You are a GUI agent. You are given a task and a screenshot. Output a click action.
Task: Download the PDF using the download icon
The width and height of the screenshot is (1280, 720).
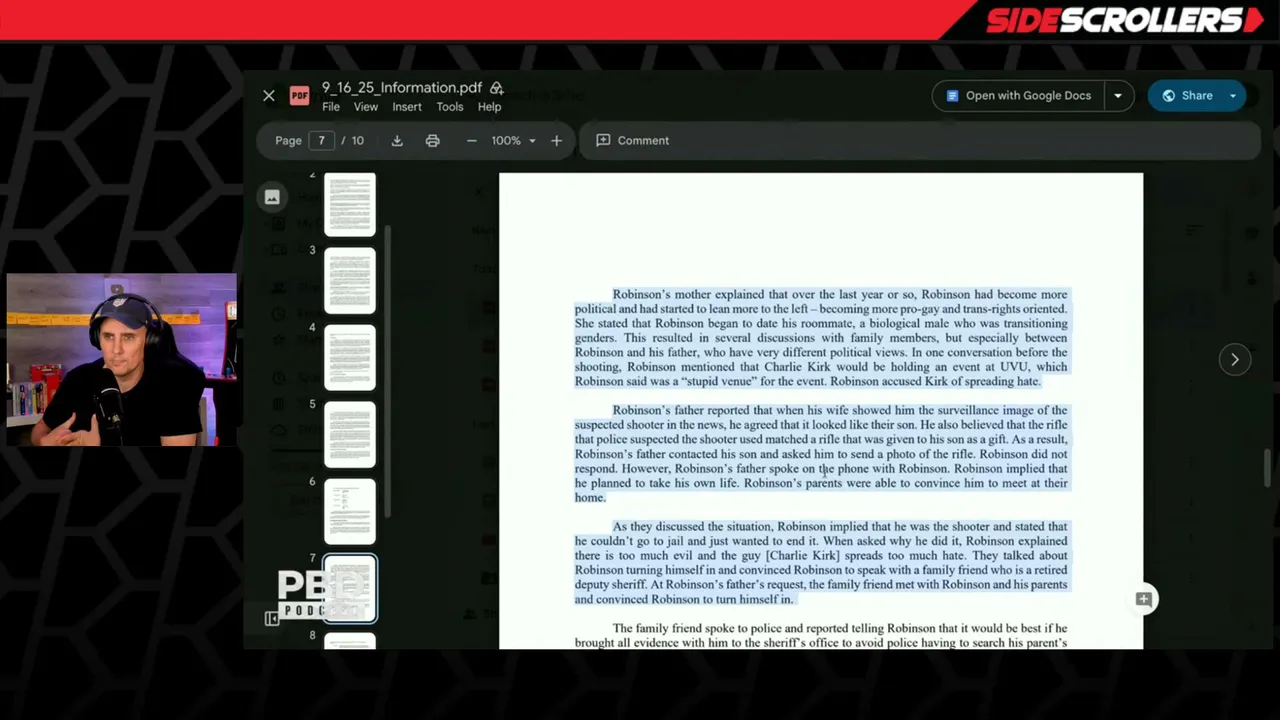(x=397, y=141)
